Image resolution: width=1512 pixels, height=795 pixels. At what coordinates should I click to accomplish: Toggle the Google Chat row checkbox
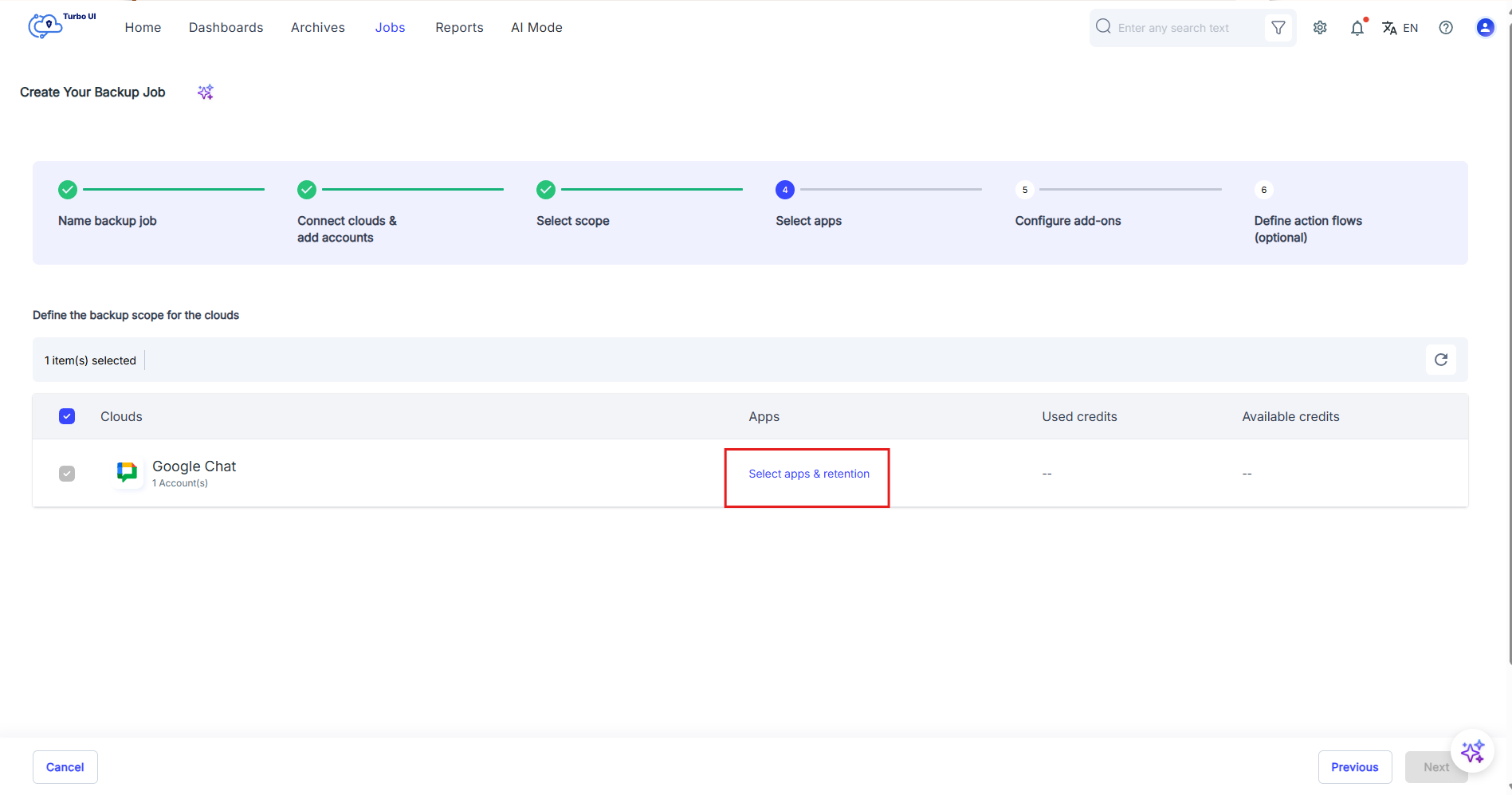[67, 474]
